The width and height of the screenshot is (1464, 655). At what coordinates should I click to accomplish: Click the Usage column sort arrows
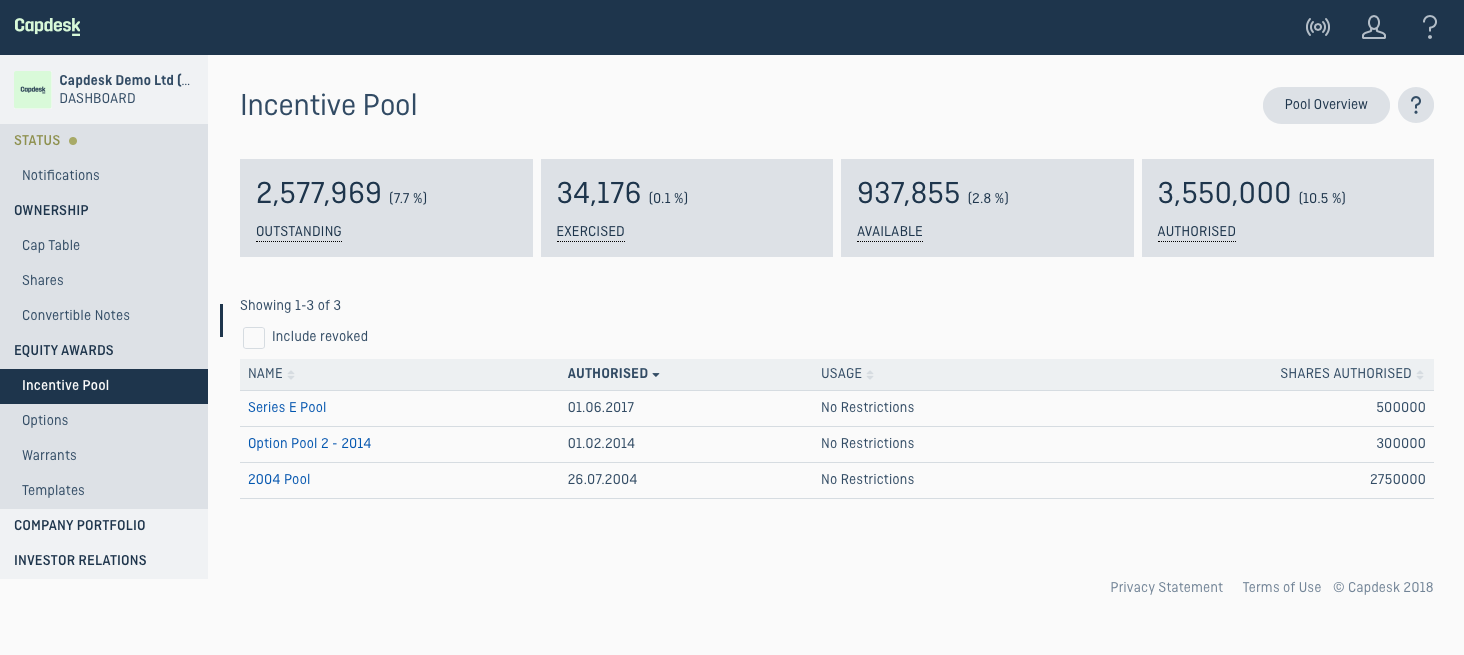click(870, 374)
